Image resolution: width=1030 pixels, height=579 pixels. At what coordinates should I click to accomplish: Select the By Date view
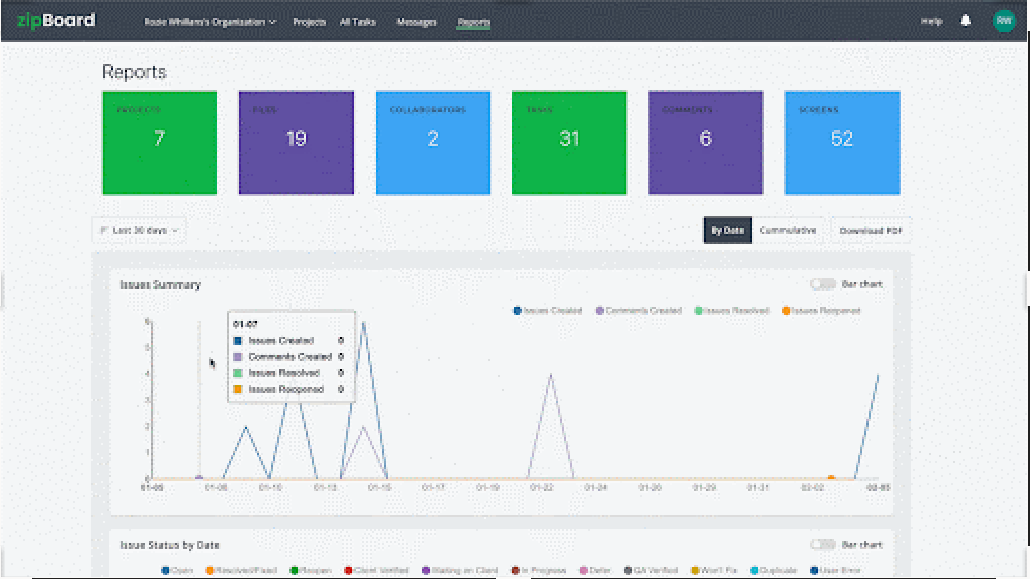(x=727, y=230)
